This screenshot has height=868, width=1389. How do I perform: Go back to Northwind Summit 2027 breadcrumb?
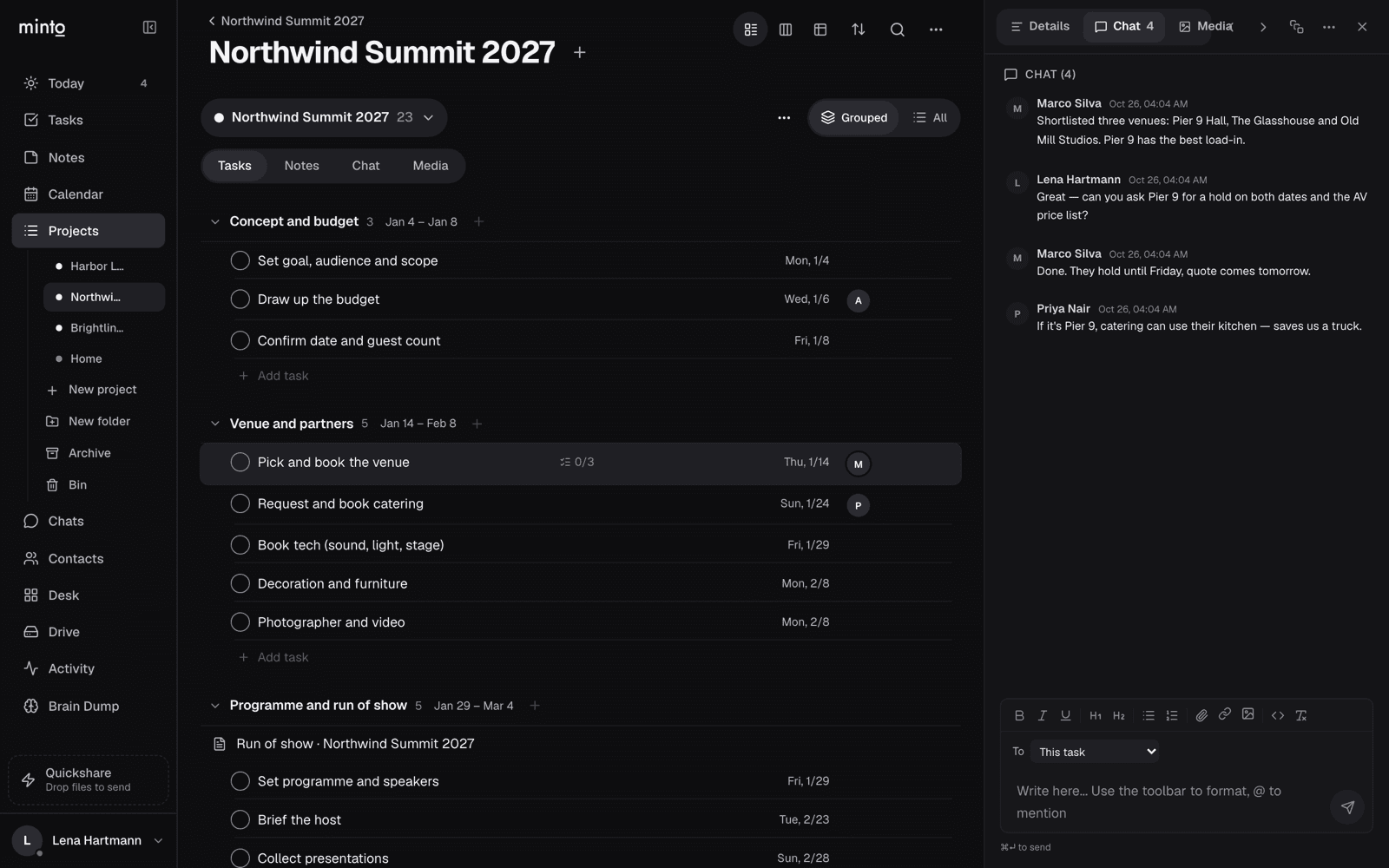pos(286,21)
